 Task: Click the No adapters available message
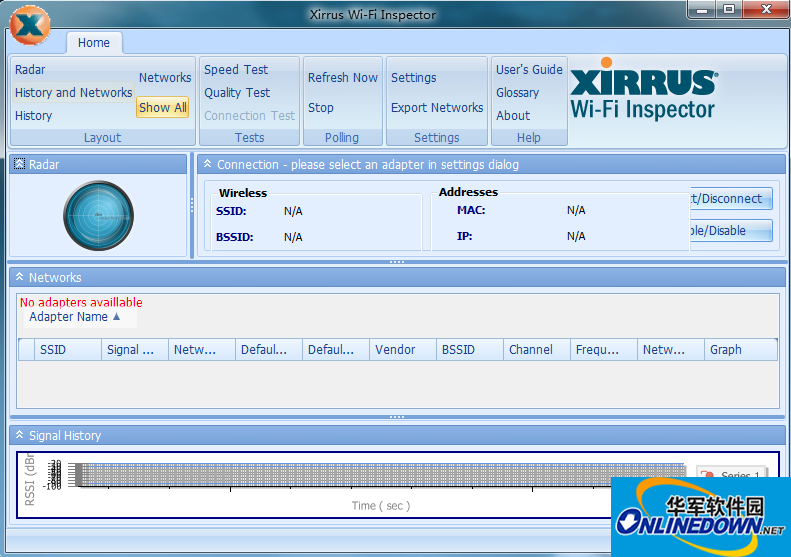click(x=81, y=302)
